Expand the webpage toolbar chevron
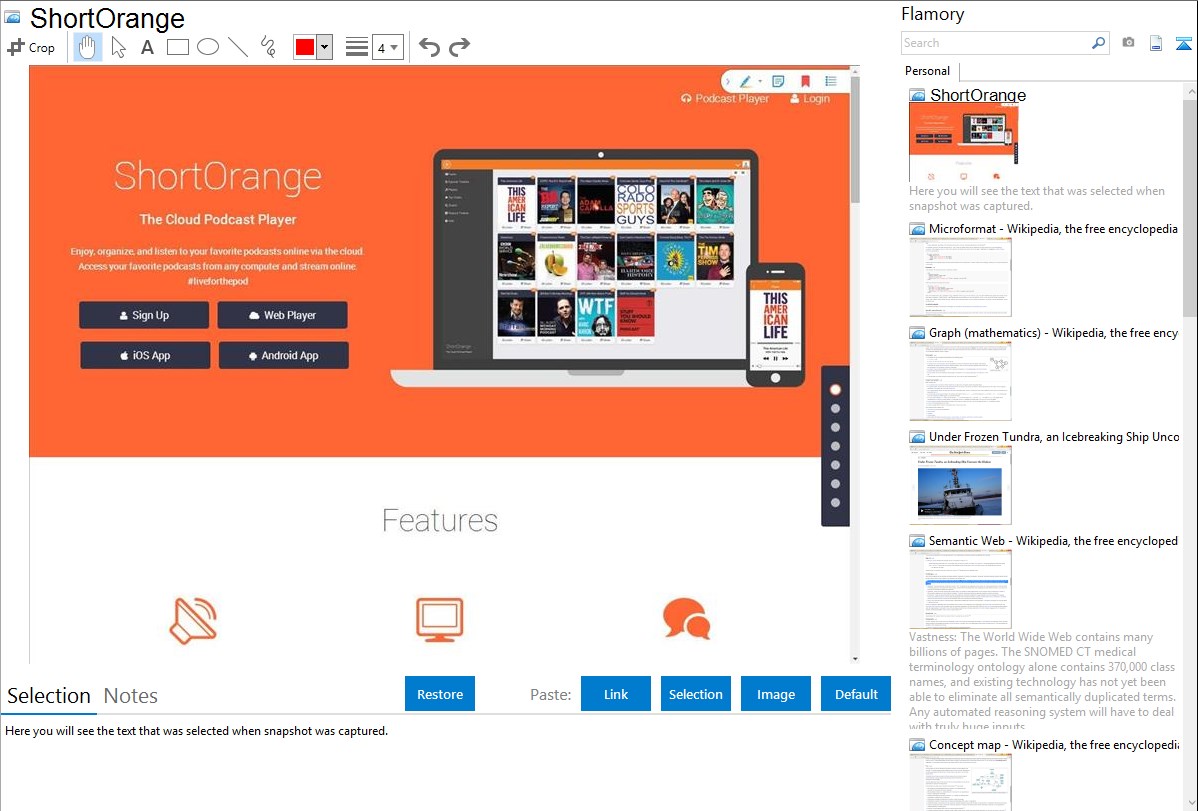Image resolution: width=1198 pixels, height=811 pixels. [727, 81]
